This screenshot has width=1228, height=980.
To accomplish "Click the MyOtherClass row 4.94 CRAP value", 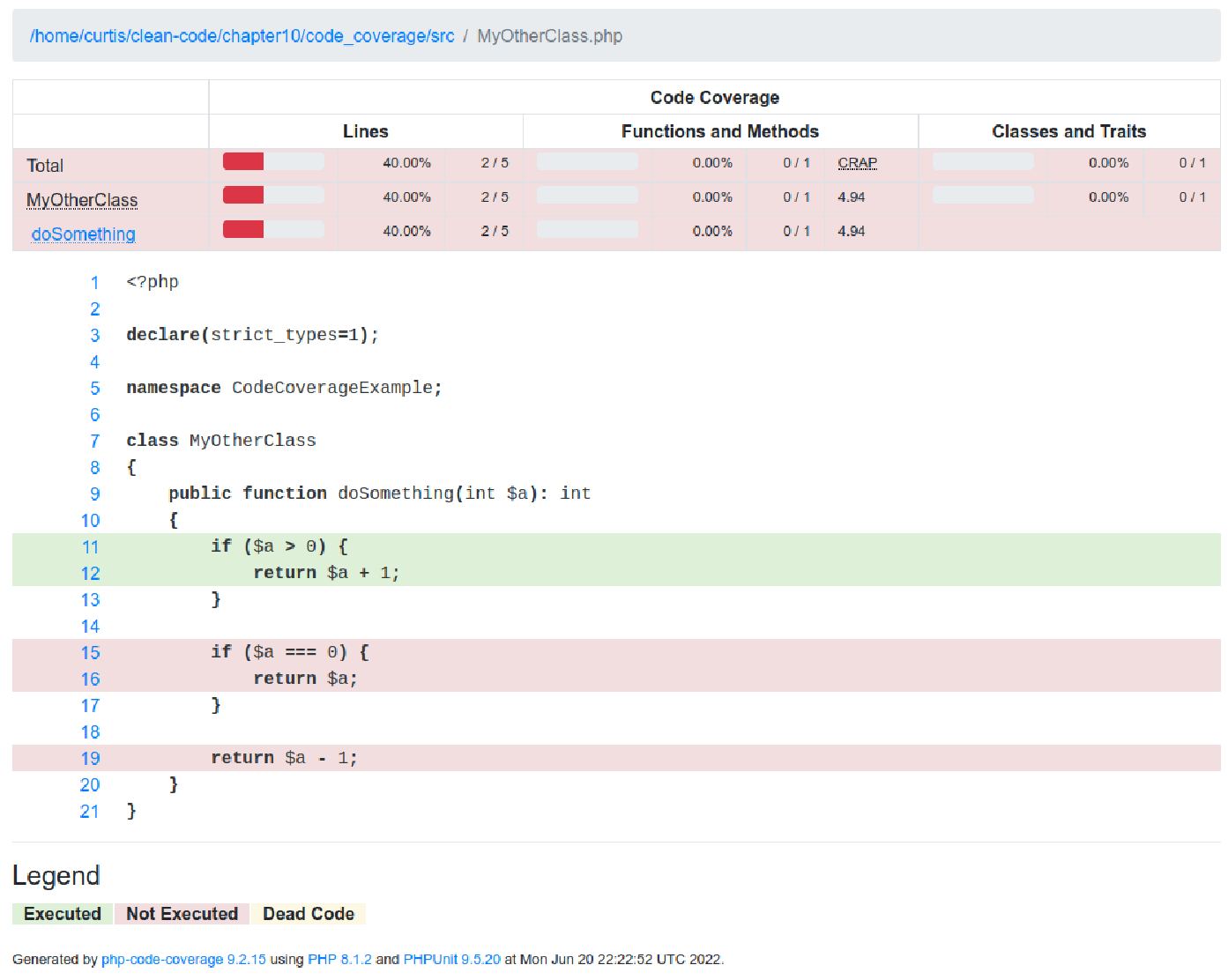I will coord(852,197).
